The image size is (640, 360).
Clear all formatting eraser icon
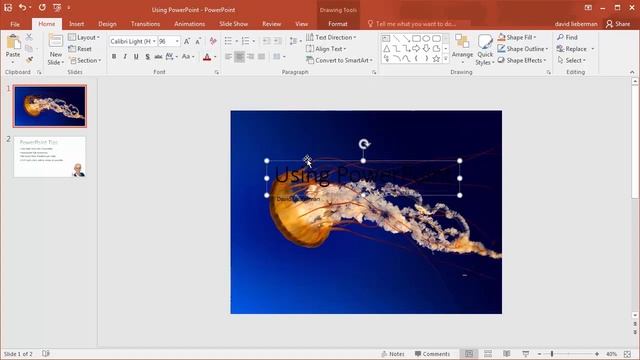click(x=213, y=41)
